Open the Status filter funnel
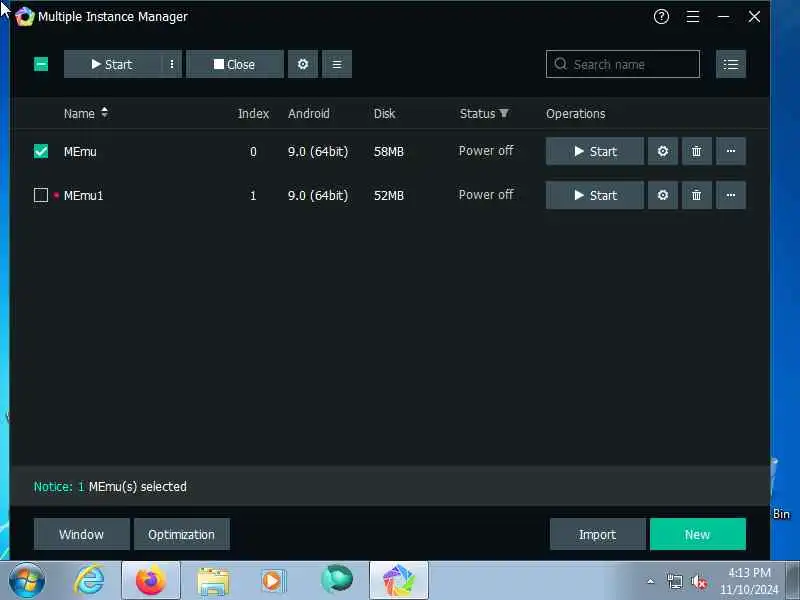Image resolution: width=800 pixels, height=600 pixels. click(504, 113)
